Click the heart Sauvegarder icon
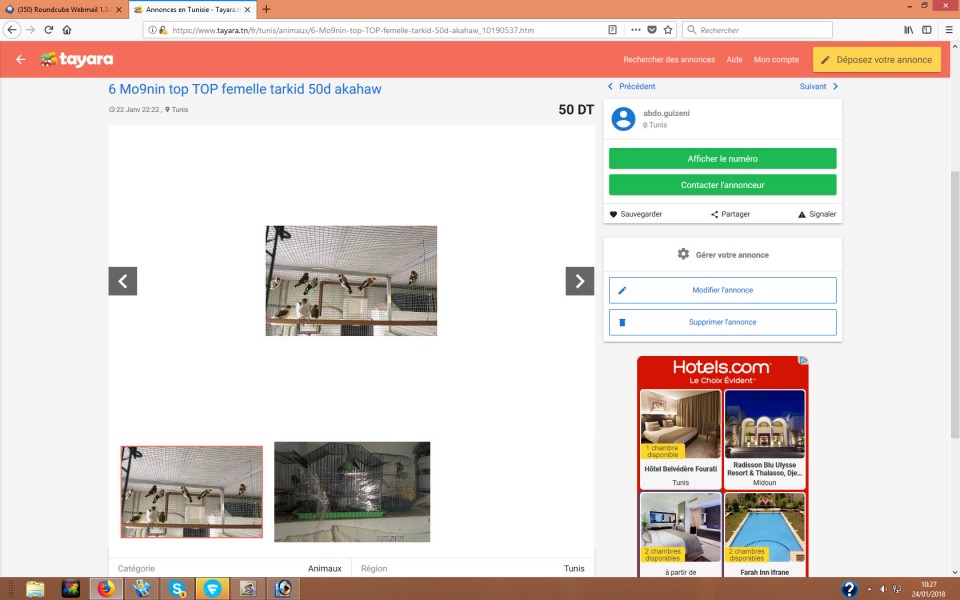Viewport: 960px width, 600px height. click(x=613, y=214)
